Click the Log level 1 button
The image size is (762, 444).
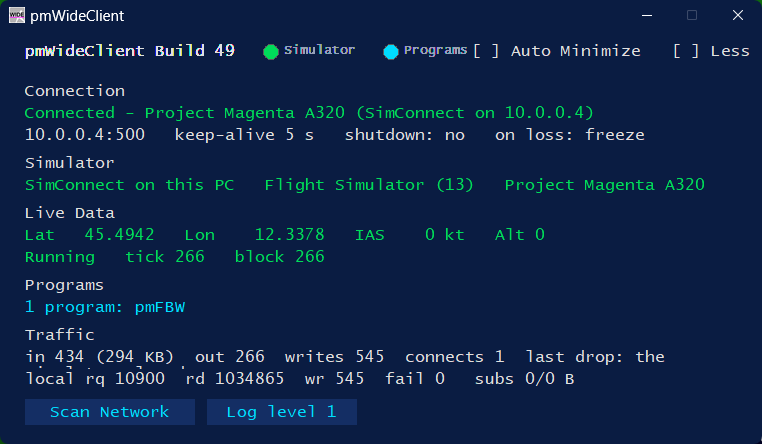coord(282,412)
